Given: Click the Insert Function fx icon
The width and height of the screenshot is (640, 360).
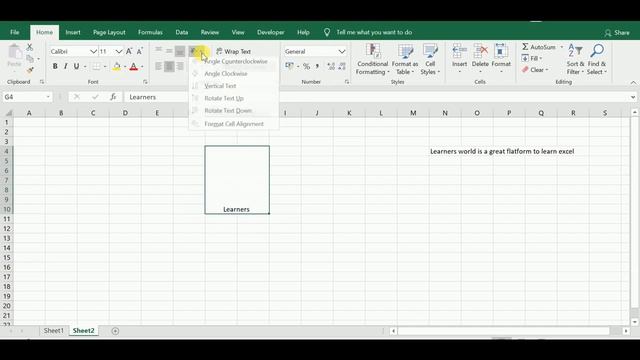Looking at the screenshot, I should 113,97.
